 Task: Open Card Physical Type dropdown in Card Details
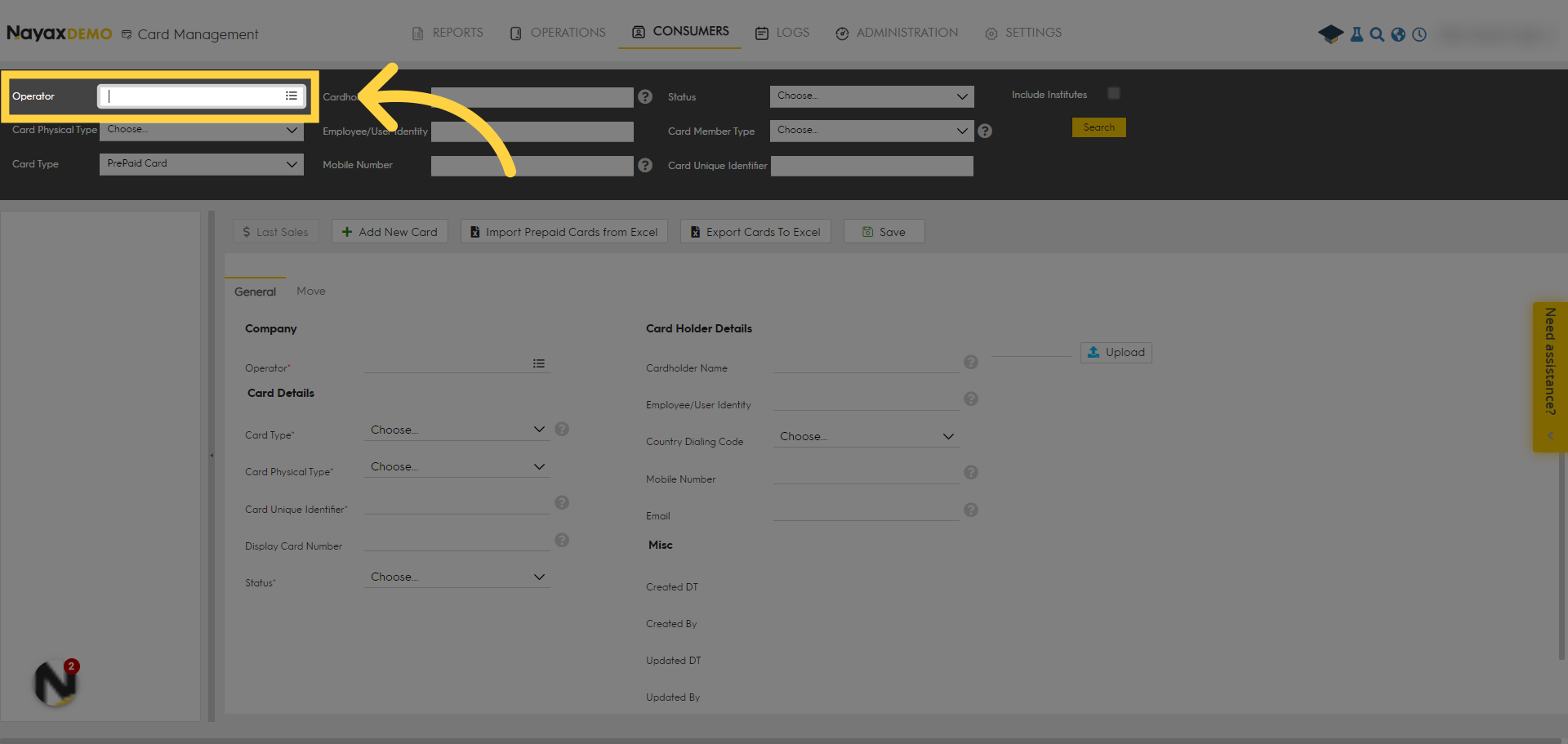[x=457, y=466]
